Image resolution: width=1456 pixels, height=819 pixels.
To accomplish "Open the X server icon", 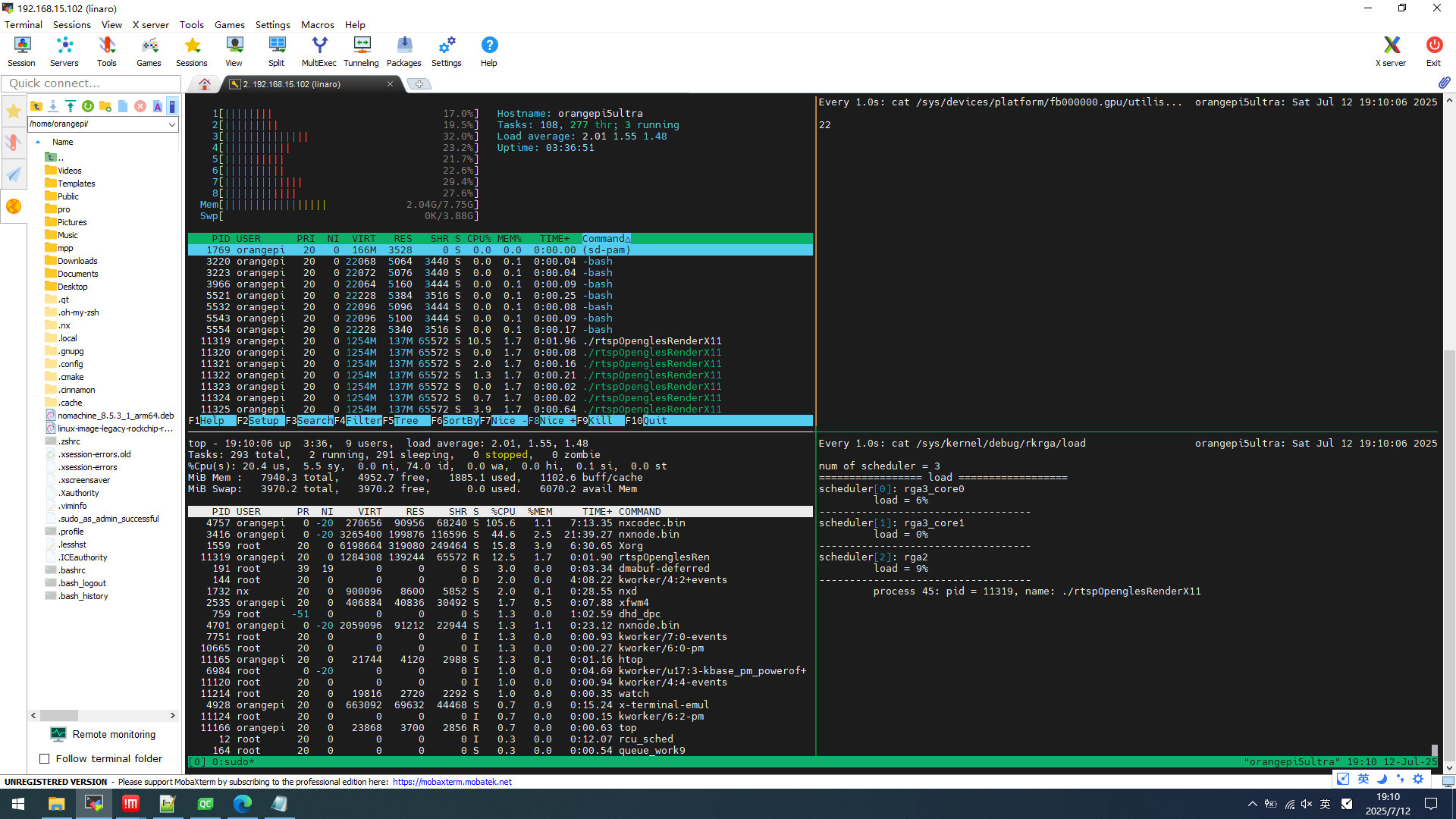I will pos(1390,52).
